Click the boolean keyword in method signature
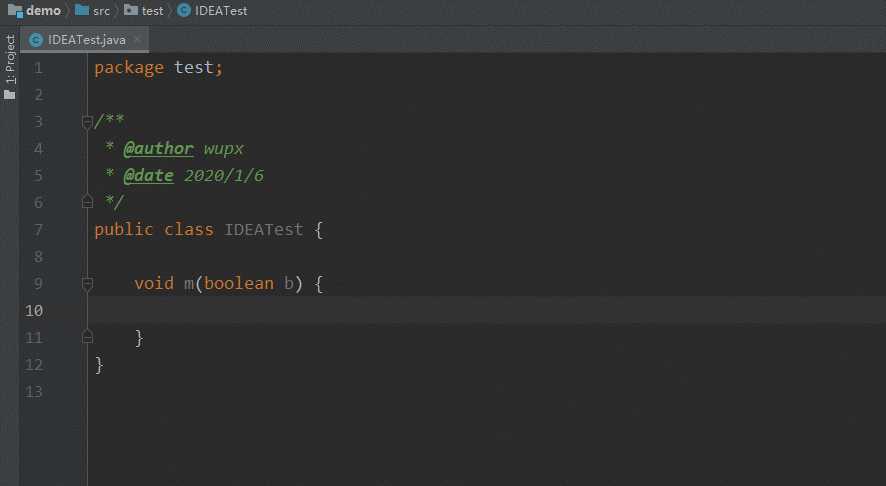The width and height of the screenshot is (886, 486). click(238, 283)
